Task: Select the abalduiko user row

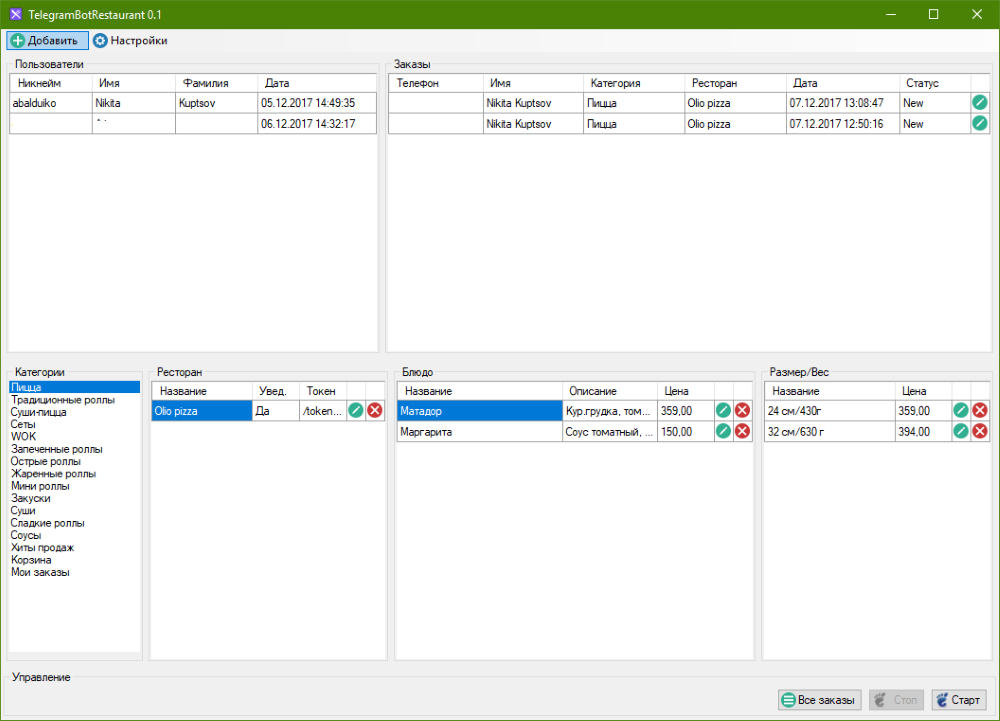Action: tap(50, 103)
